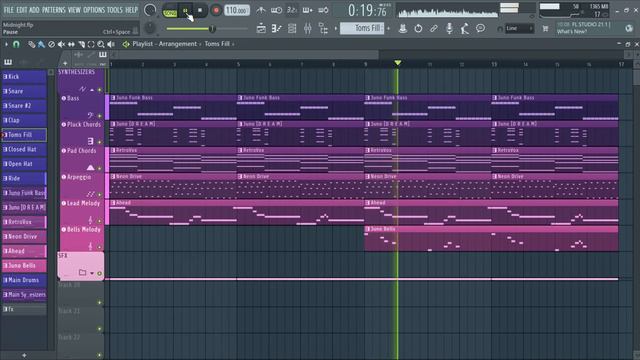This screenshot has width=640, height=360.
Task: Click the master pitch knob
Action: point(151,28)
